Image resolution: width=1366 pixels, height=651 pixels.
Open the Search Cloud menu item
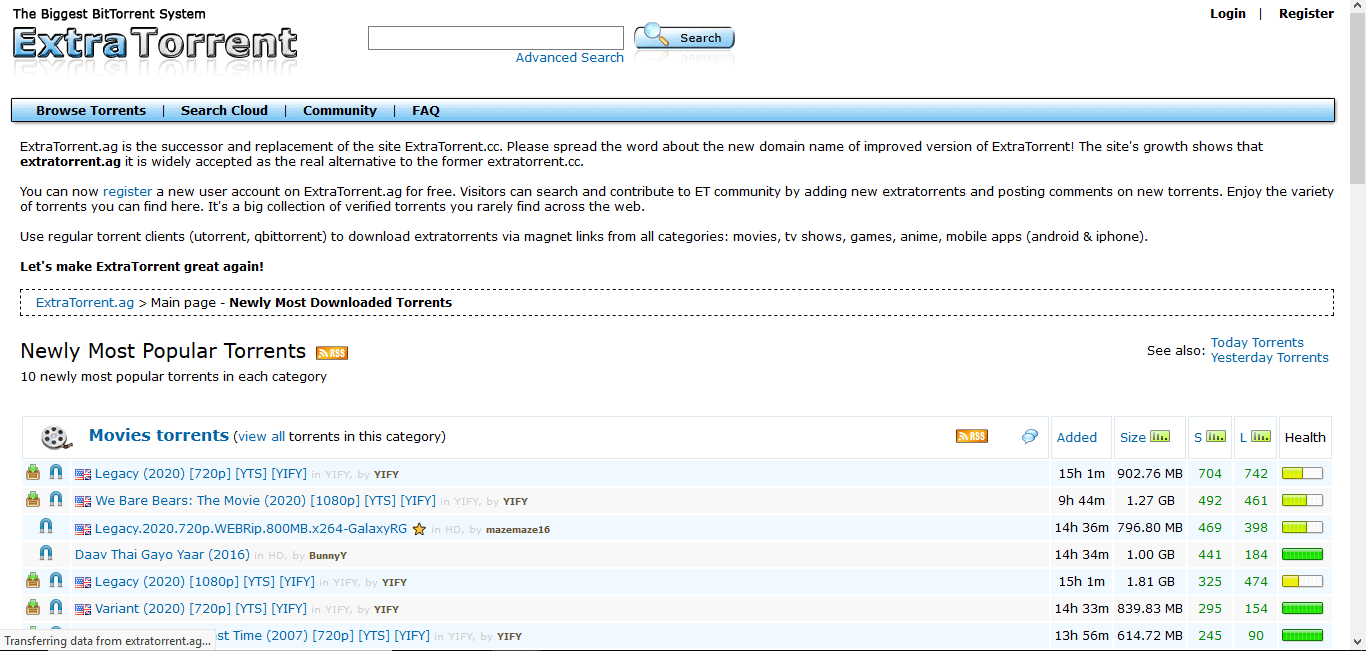coord(224,111)
